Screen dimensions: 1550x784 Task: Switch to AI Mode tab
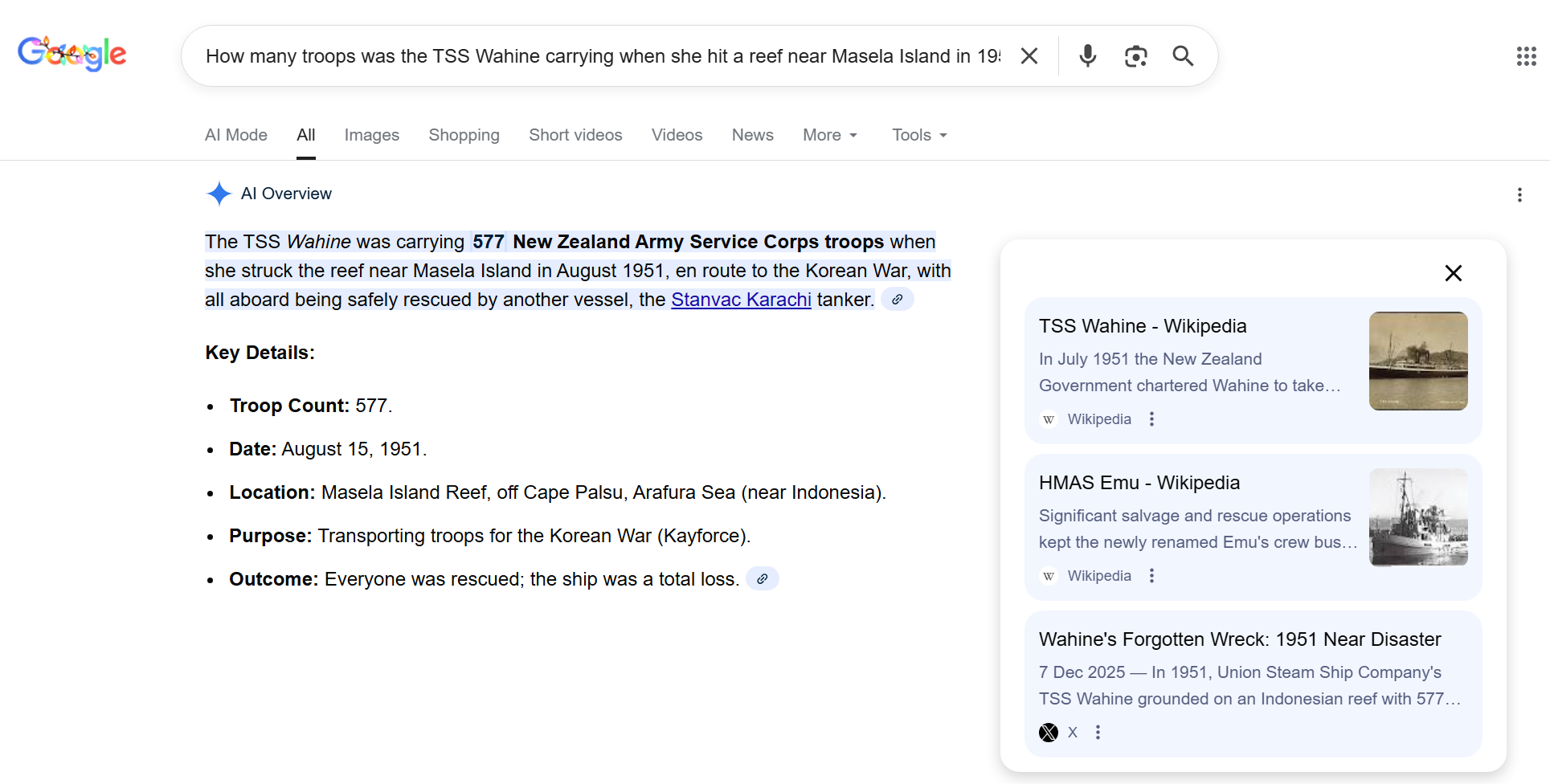click(236, 135)
